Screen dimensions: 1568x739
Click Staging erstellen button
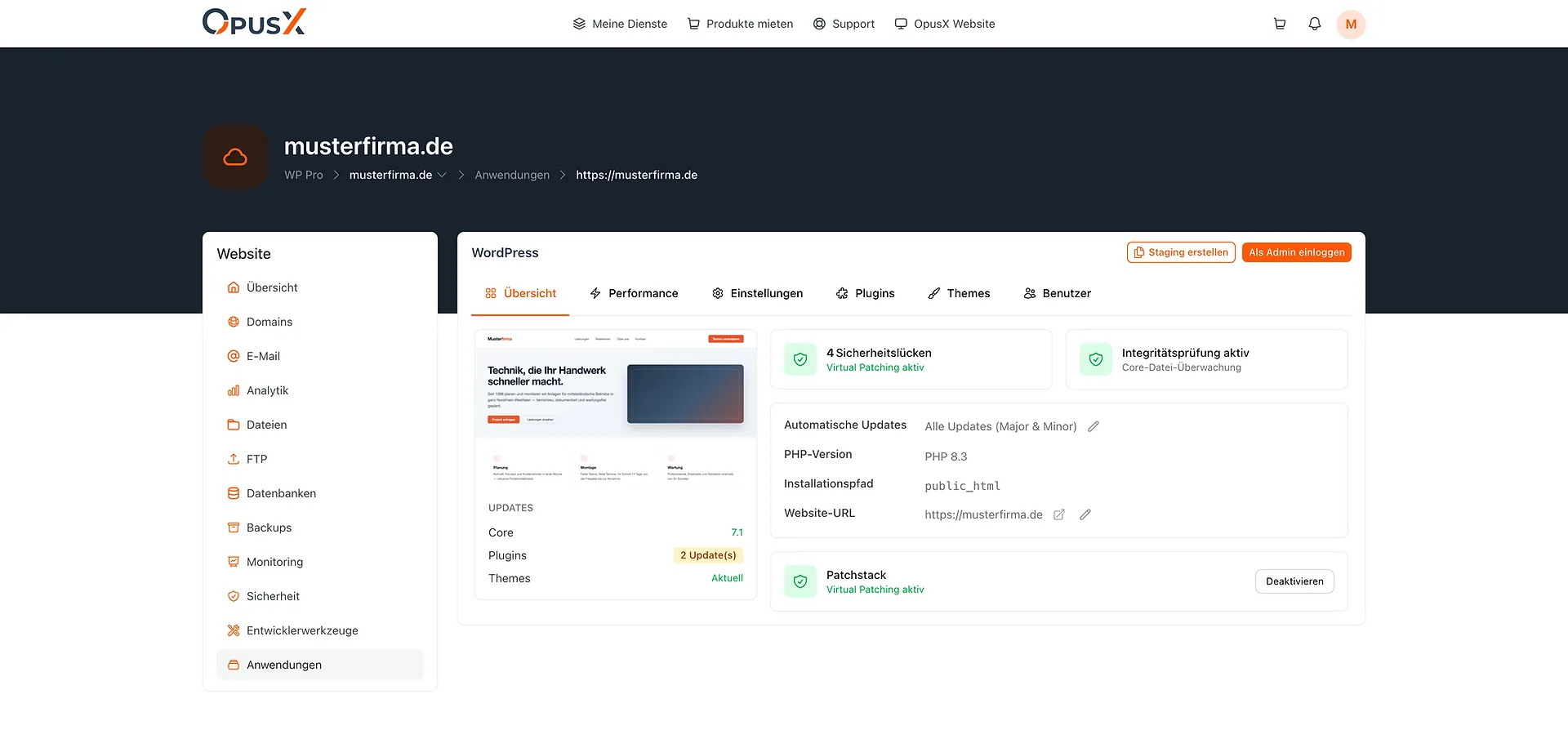coord(1181,252)
